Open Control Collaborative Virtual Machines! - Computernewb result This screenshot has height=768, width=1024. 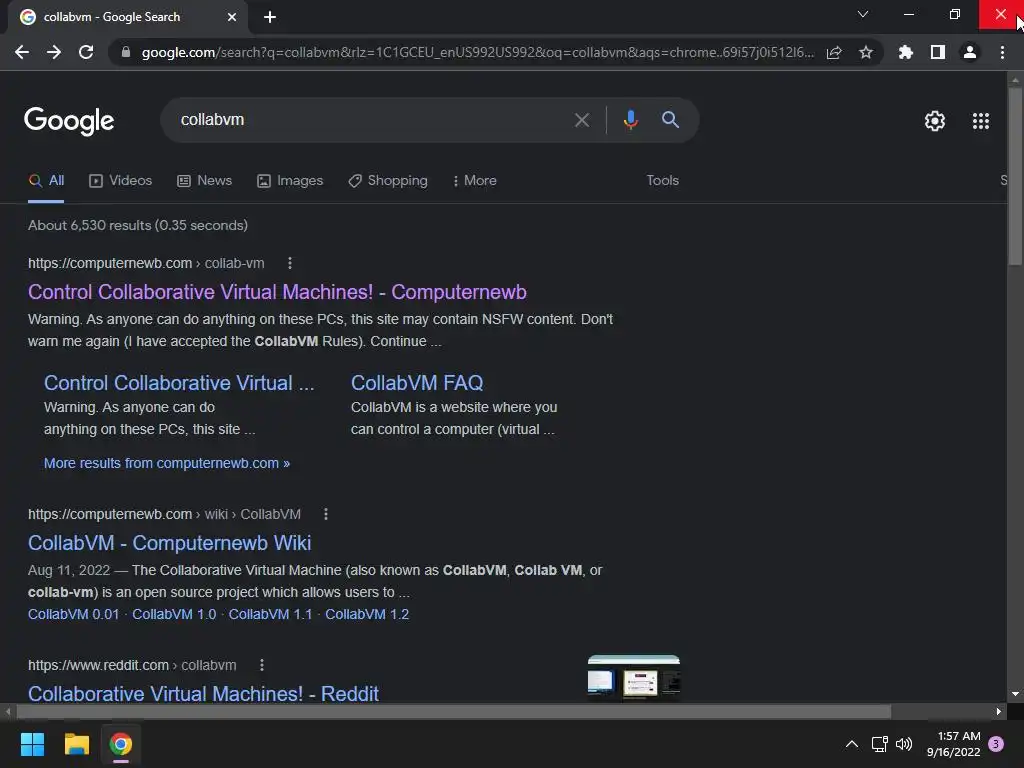click(277, 292)
